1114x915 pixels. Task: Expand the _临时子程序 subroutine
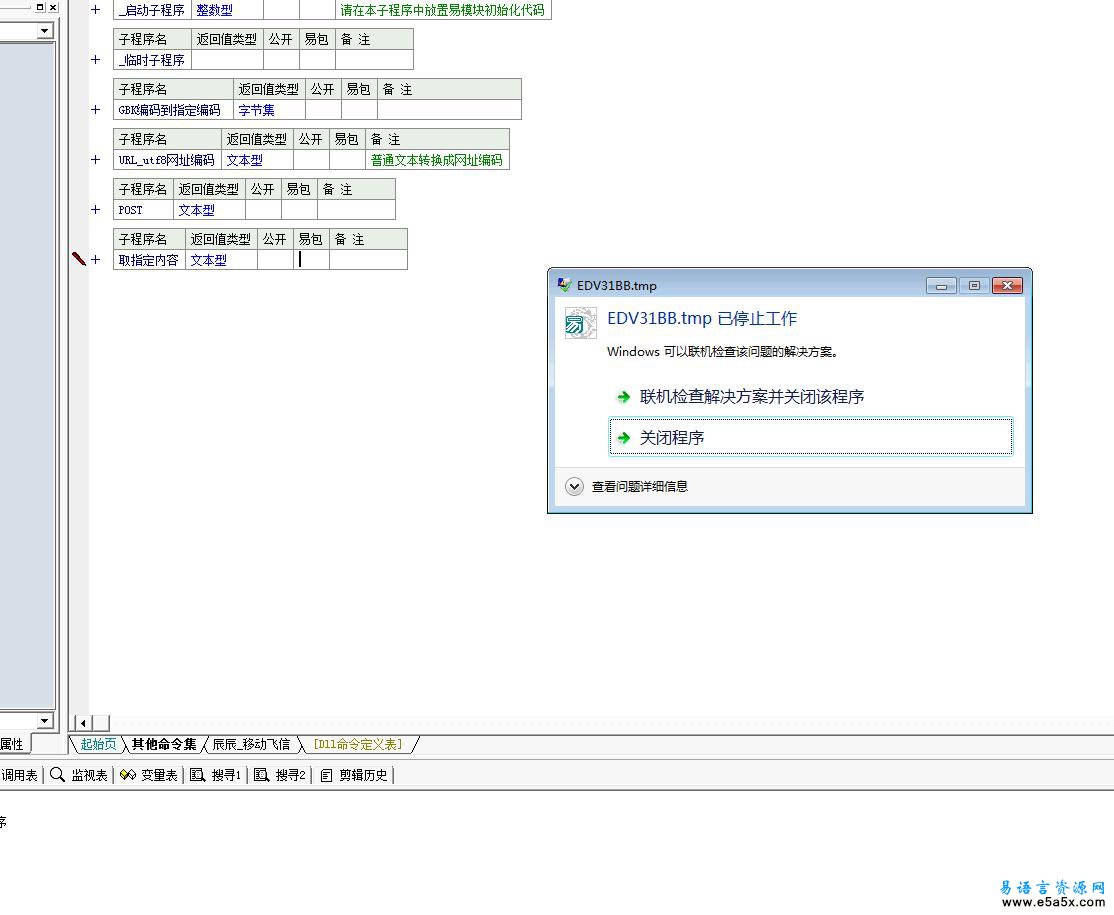pyautogui.click(x=95, y=60)
